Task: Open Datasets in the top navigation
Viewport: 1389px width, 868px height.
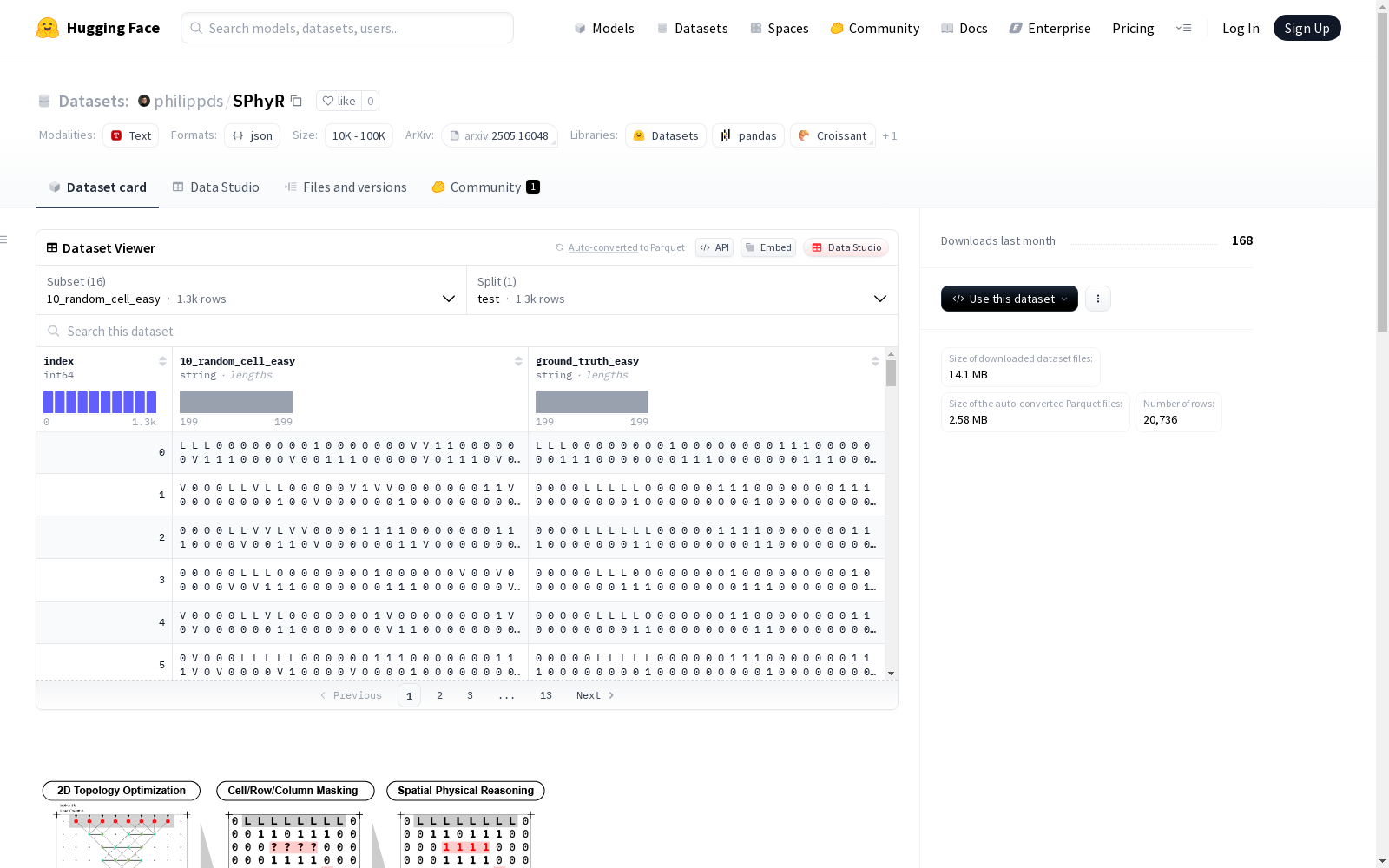Action: pyautogui.click(x=692, y=28)
